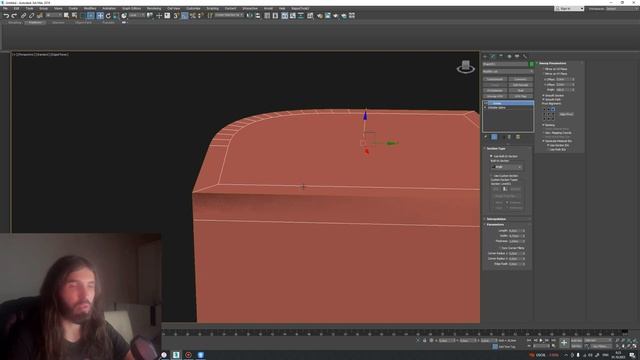Image resolution: width=640 pixels, height=360 pixels.
Task: Open Select by Name dialog
Action: [74, 16]
